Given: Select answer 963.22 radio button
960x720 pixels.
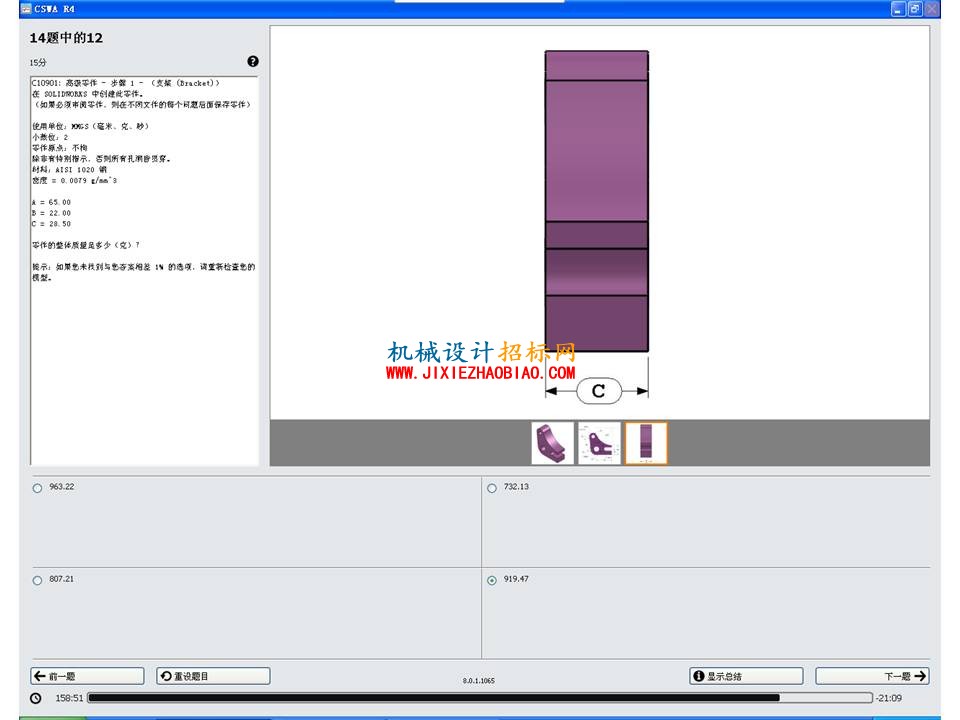Looking at the screenshot, I should [37, 488].
